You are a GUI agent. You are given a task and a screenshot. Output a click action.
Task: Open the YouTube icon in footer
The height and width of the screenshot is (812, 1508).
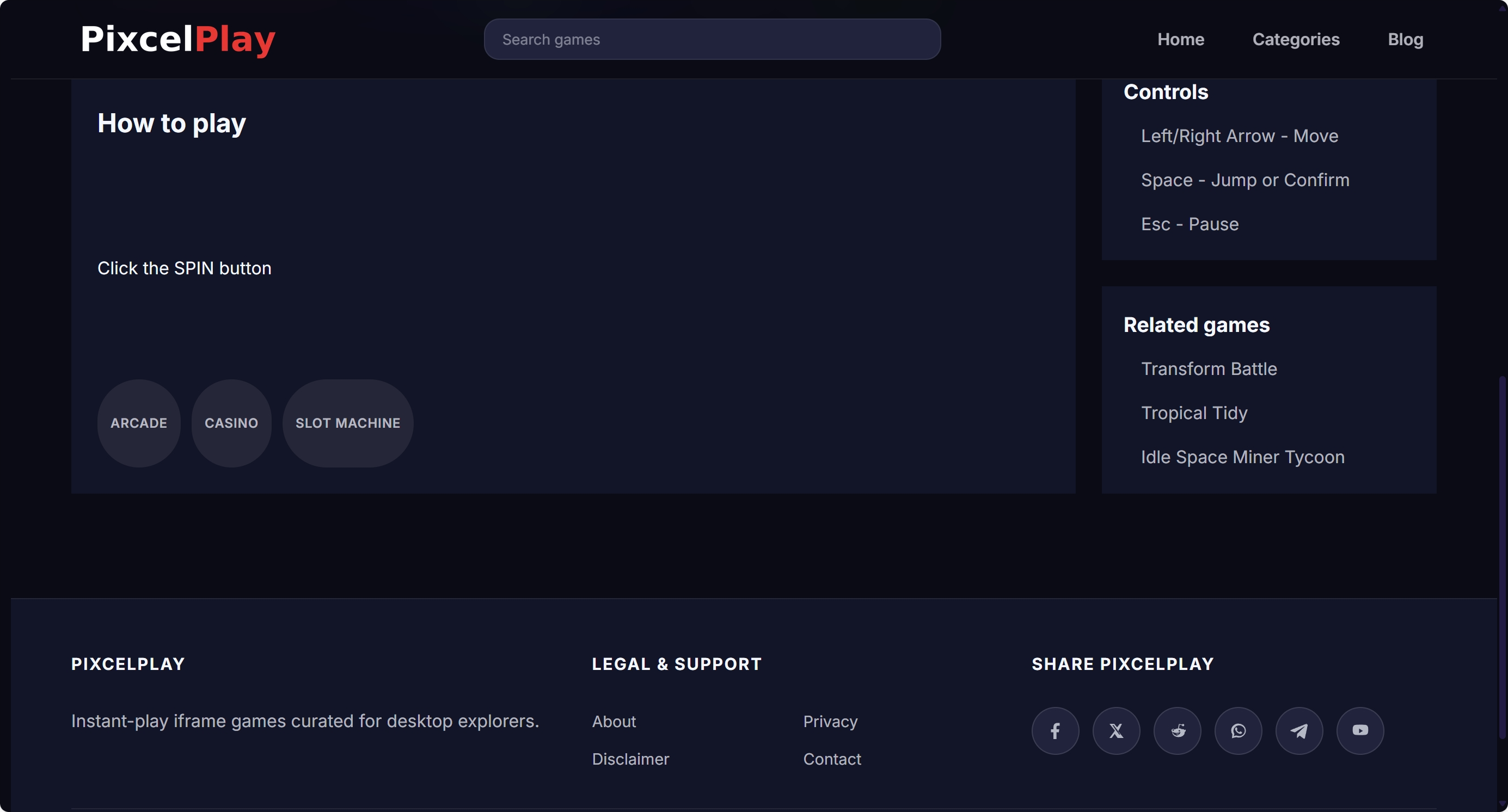[x=1360, y=731]
